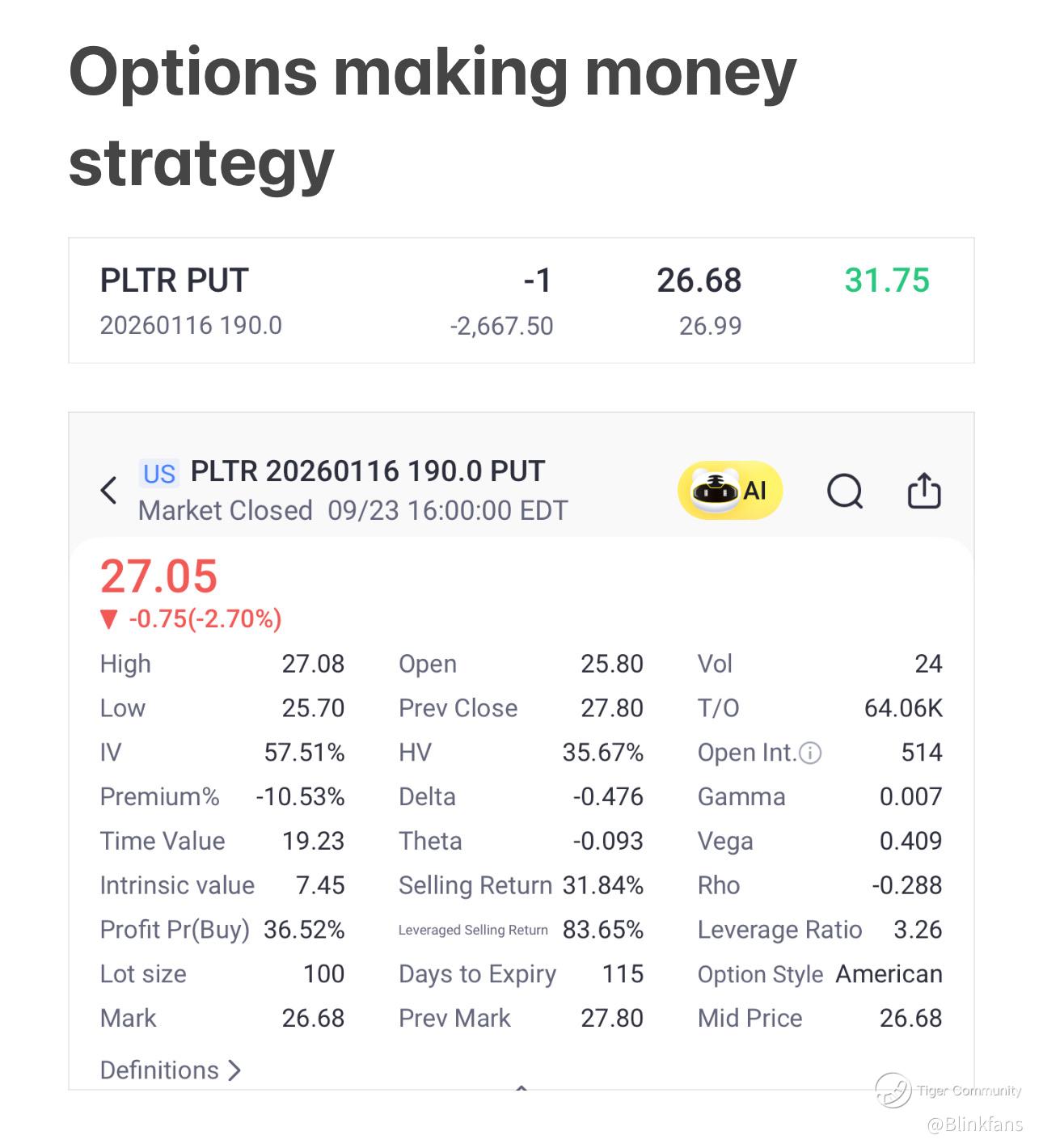Tap the share export icon
Viewport: 1043px width, 1148px height.
(923, 490)
